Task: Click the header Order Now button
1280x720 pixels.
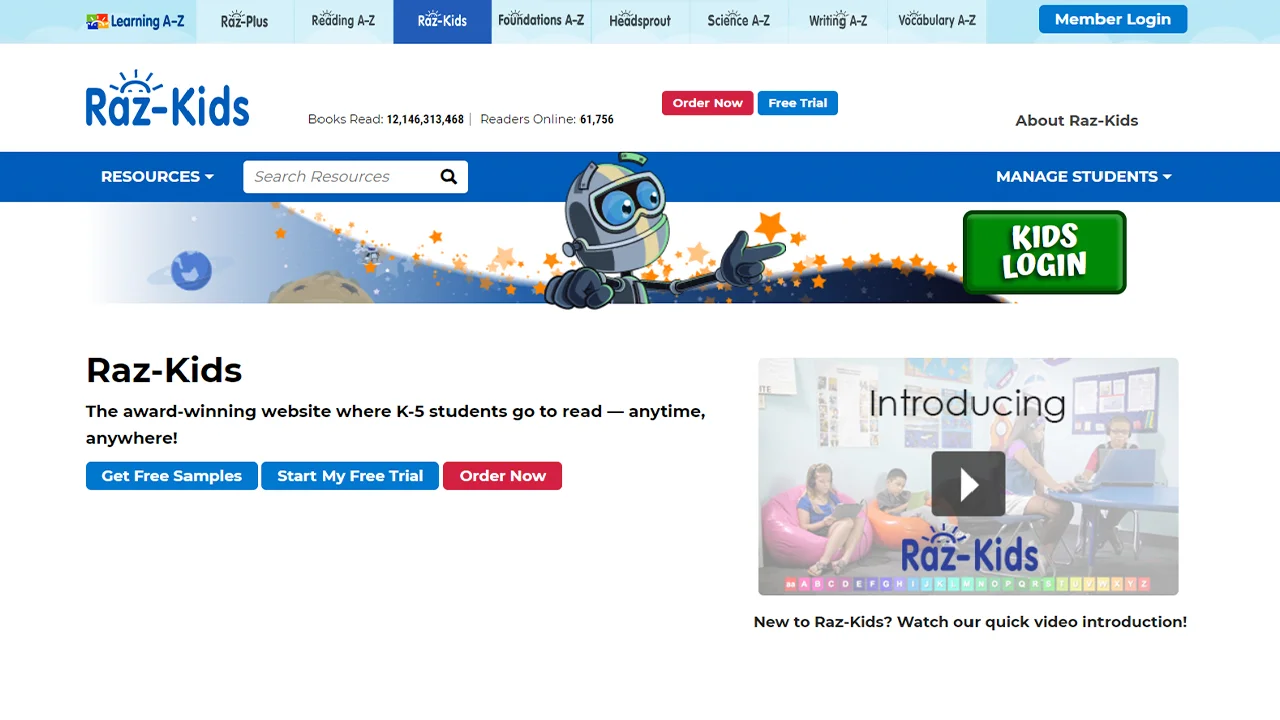Action: [708, 103]
